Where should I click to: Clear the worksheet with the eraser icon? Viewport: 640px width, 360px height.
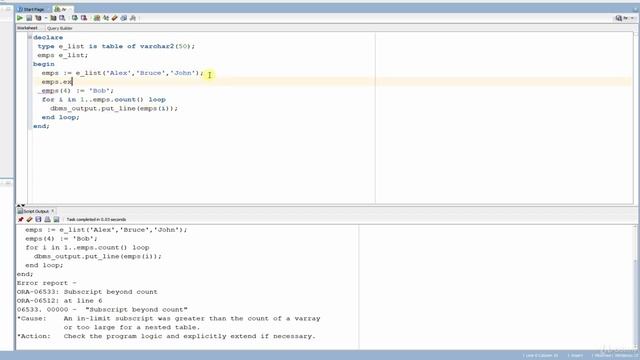(x=115, y=18)
